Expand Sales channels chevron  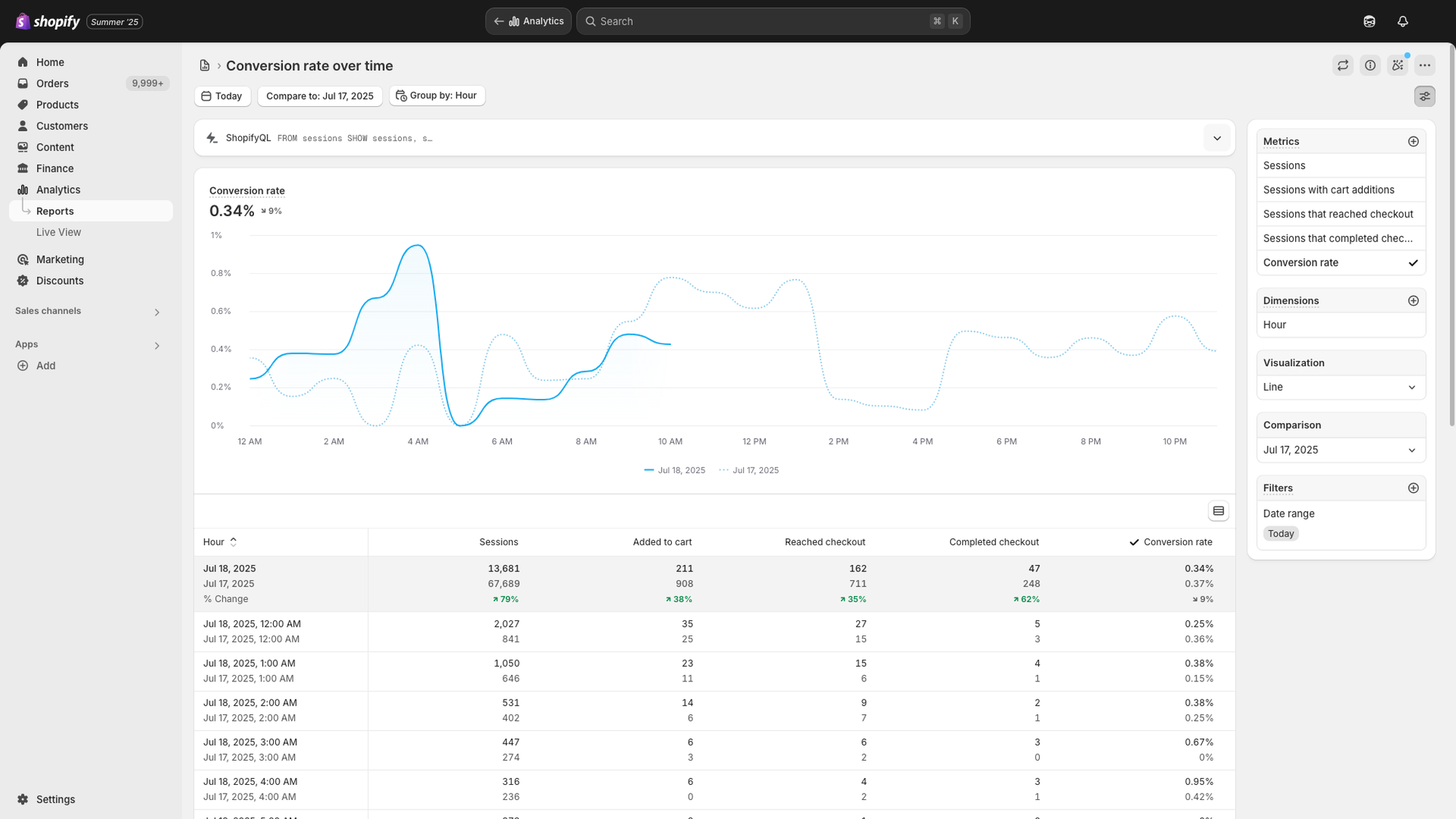pos(157,312)
